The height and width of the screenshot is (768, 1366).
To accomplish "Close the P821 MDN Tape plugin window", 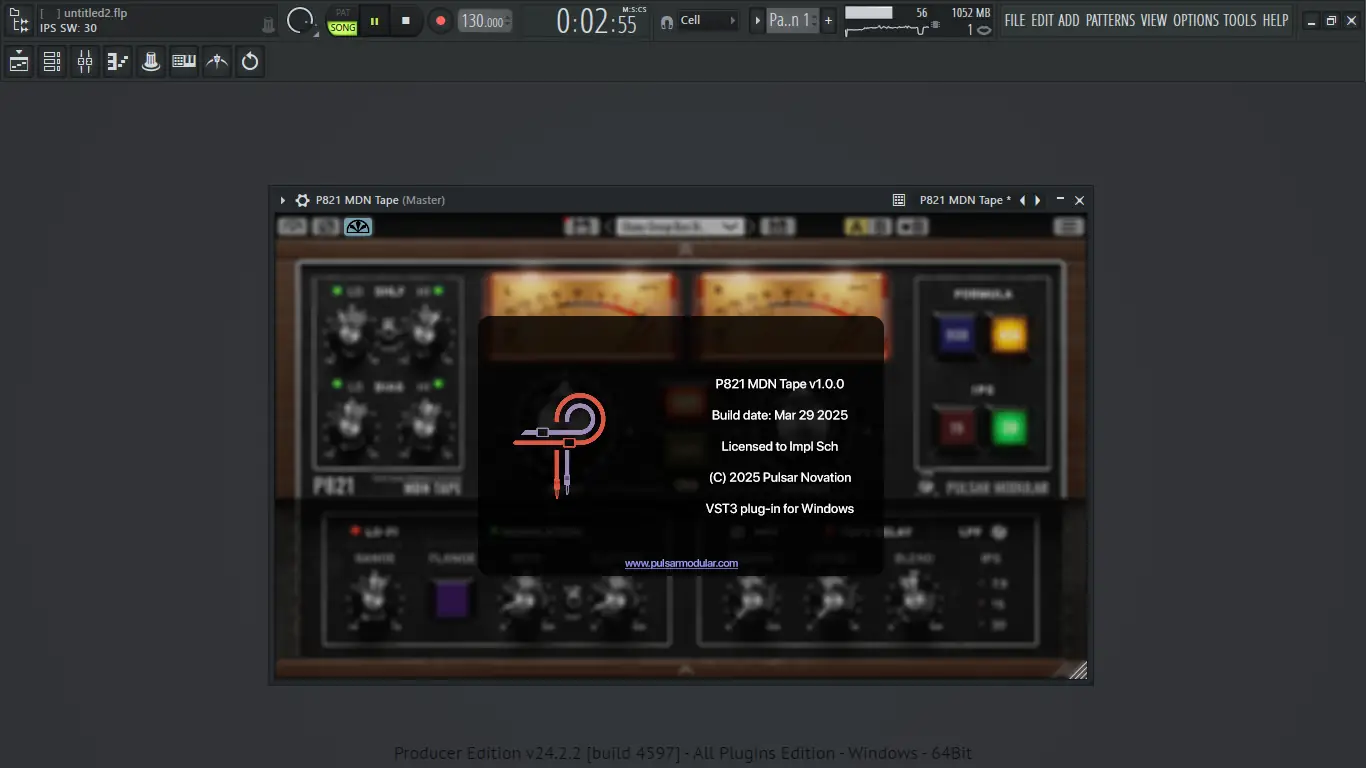I will (x=1079, y=200).
